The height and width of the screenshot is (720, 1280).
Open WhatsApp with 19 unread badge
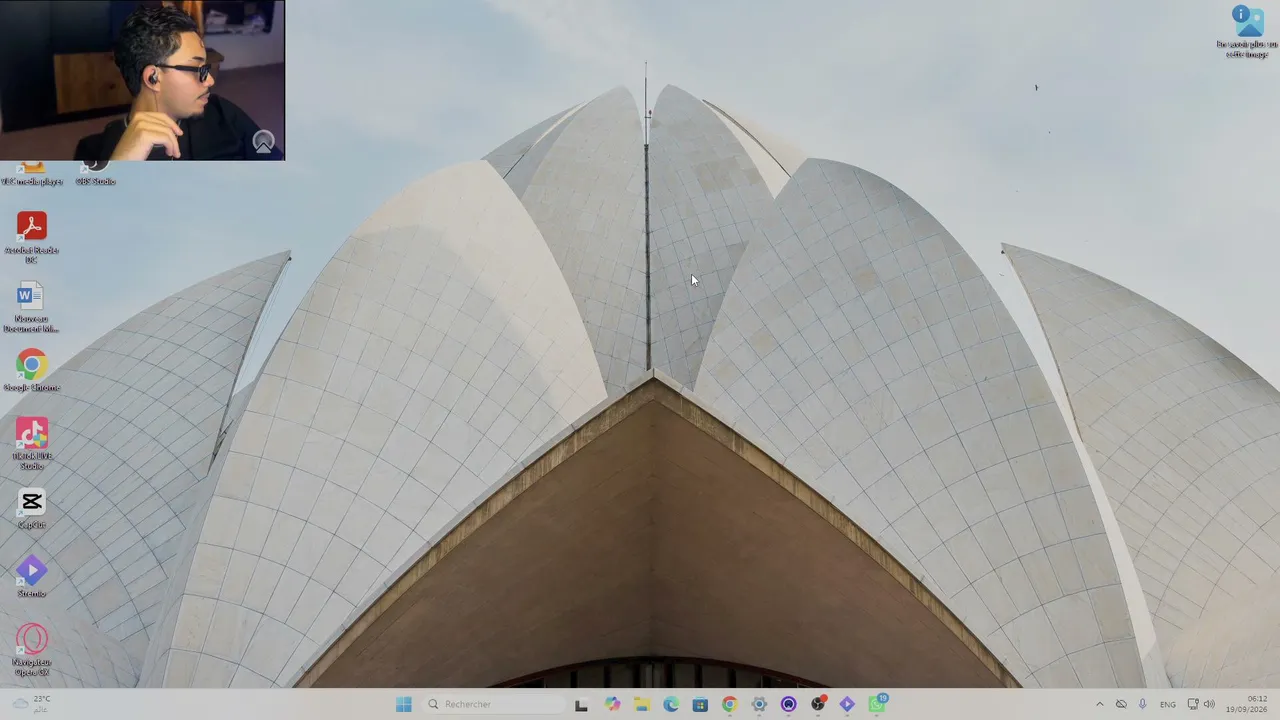pyautogui.click(x=877, y=704)
